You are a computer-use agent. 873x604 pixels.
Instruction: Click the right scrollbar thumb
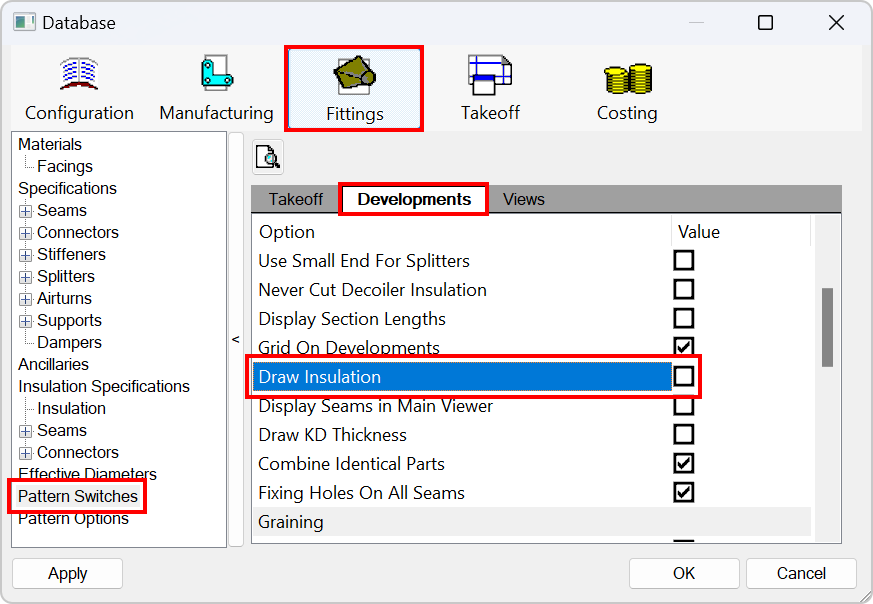pos(828,327)
